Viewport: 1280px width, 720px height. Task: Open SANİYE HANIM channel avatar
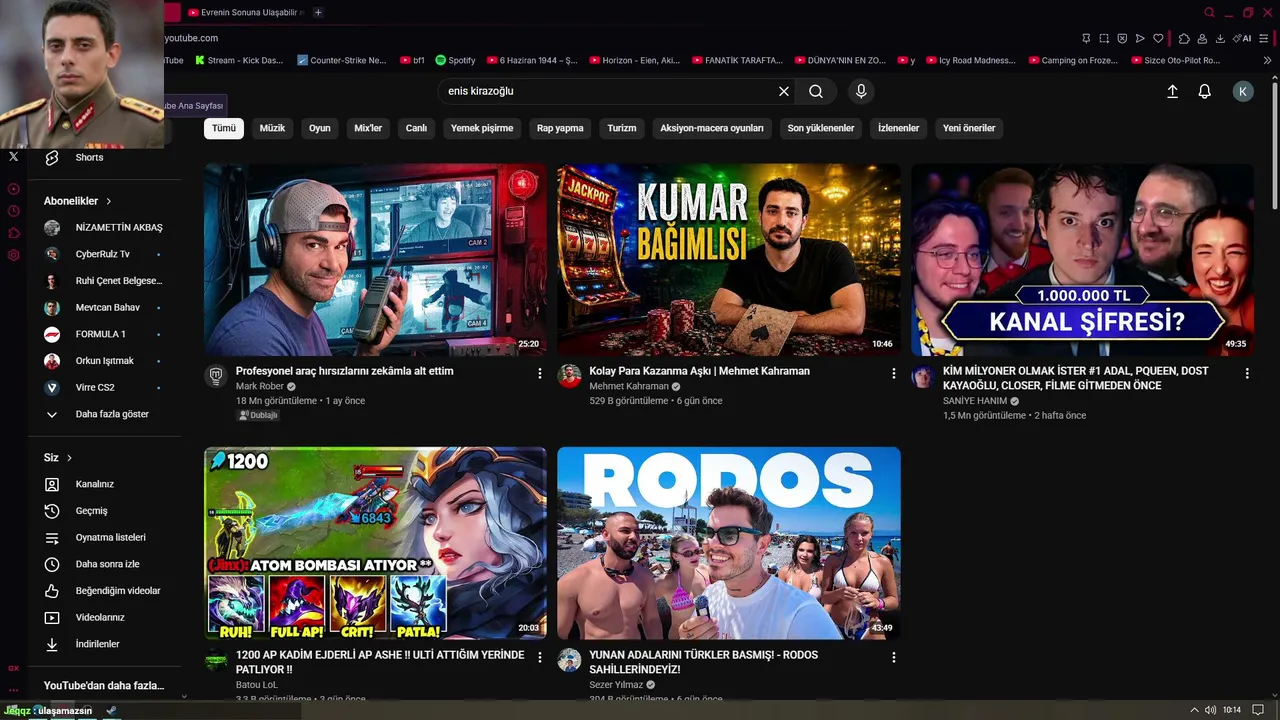click(922, 376)
